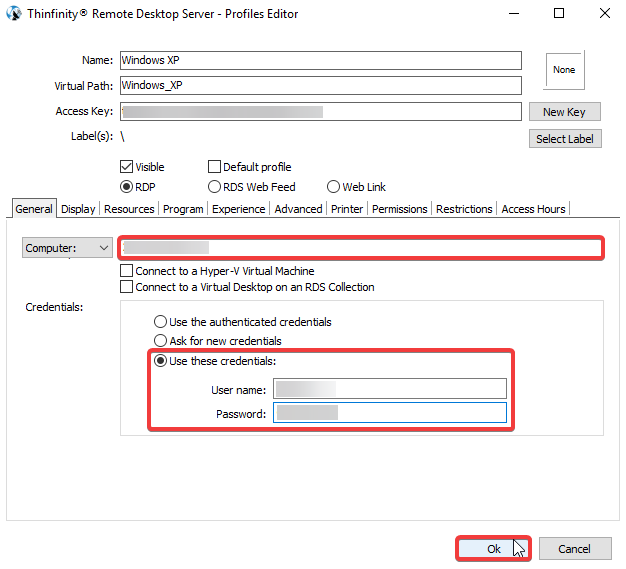Open the Experience tab
Screen dimensions: 626x569
[x=238, y=209]
